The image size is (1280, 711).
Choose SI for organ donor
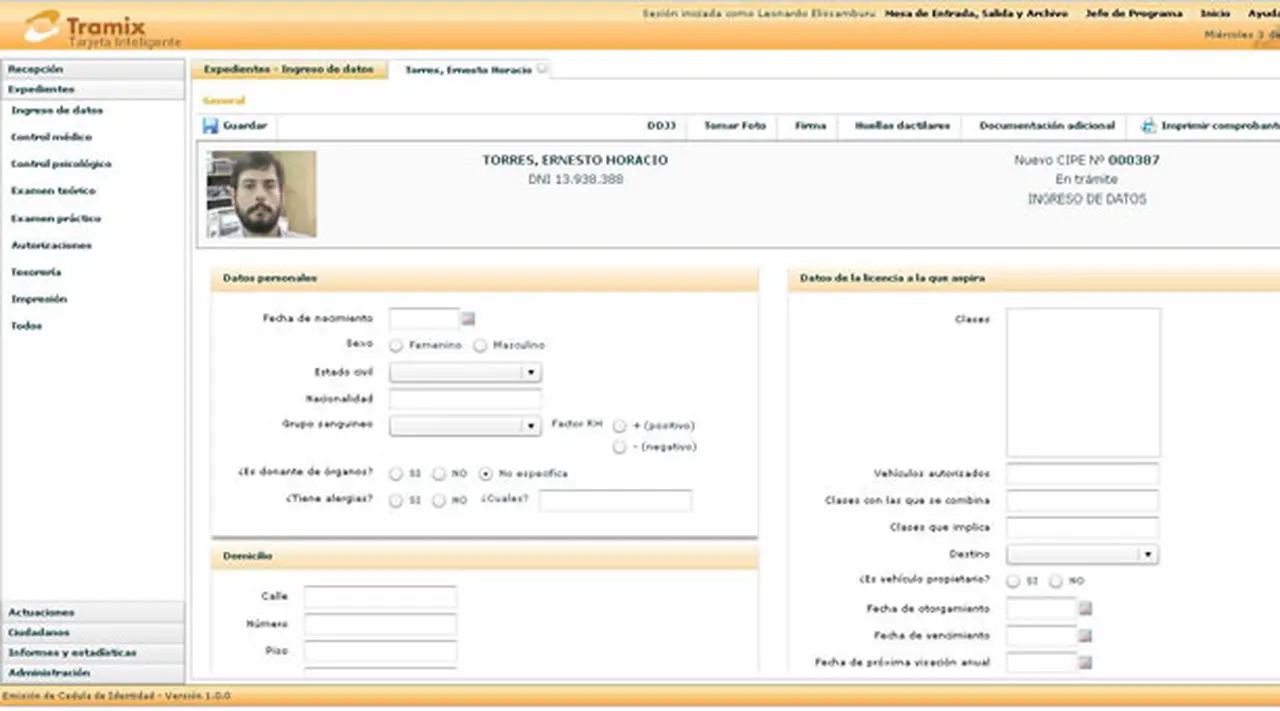(x=397, y=474)
